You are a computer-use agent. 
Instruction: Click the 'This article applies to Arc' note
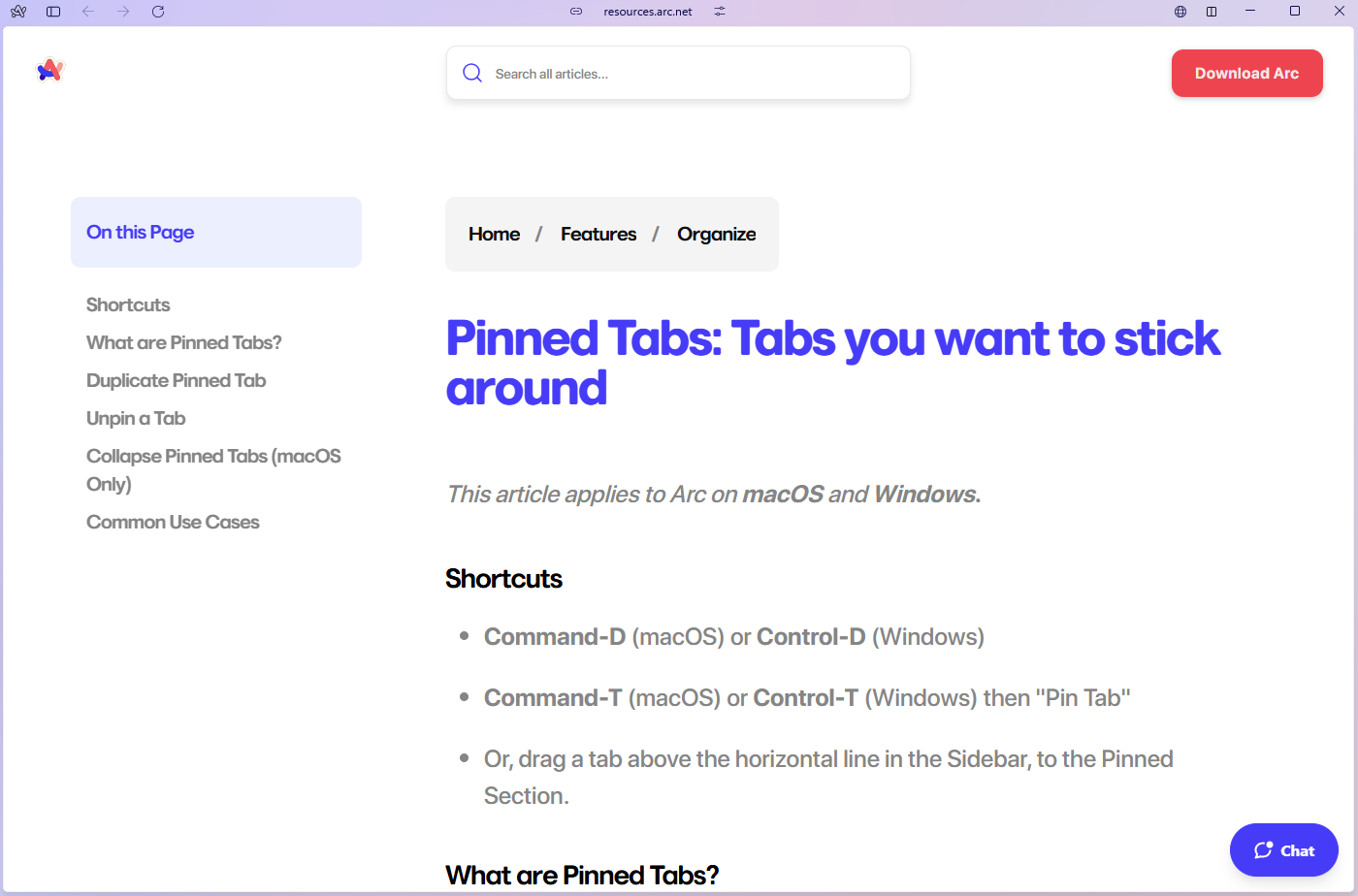click(x=714, y=495)
